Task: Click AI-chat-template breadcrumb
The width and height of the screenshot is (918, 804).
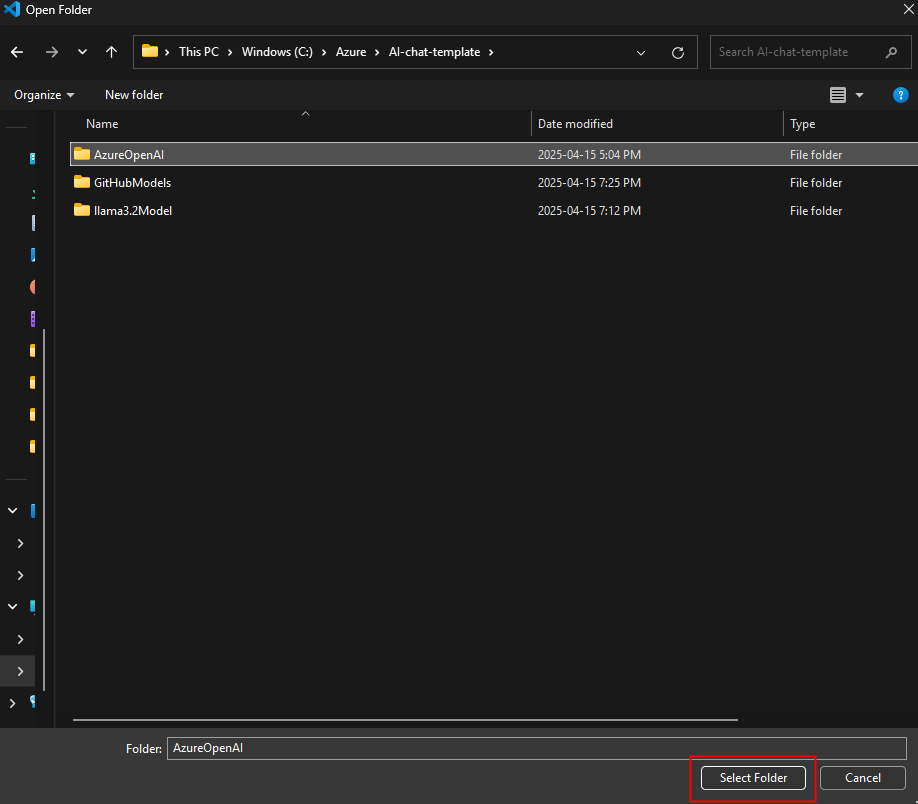Action: (x=434, y=52)
